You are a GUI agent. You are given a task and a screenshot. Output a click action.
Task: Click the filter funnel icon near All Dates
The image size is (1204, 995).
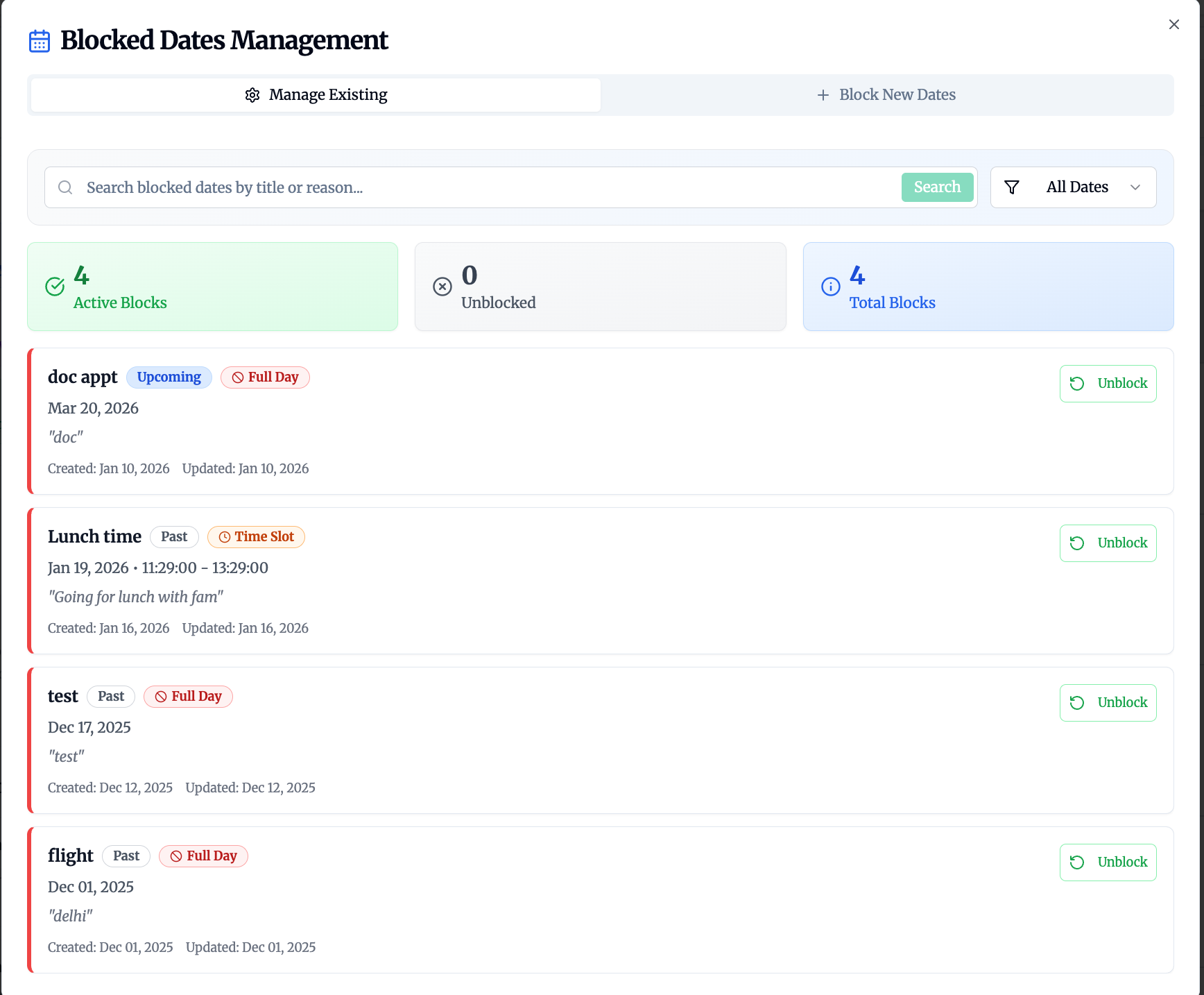(1012, 187)
